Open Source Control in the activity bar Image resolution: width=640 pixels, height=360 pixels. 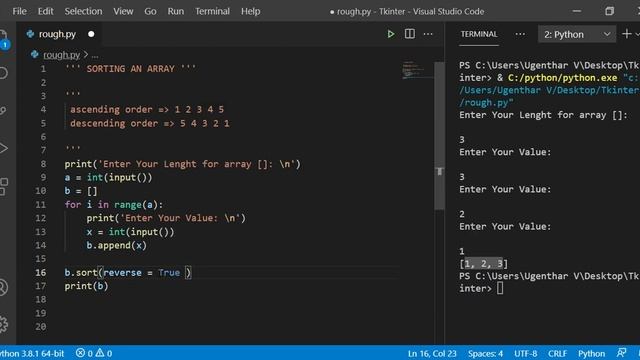point(3,111)
